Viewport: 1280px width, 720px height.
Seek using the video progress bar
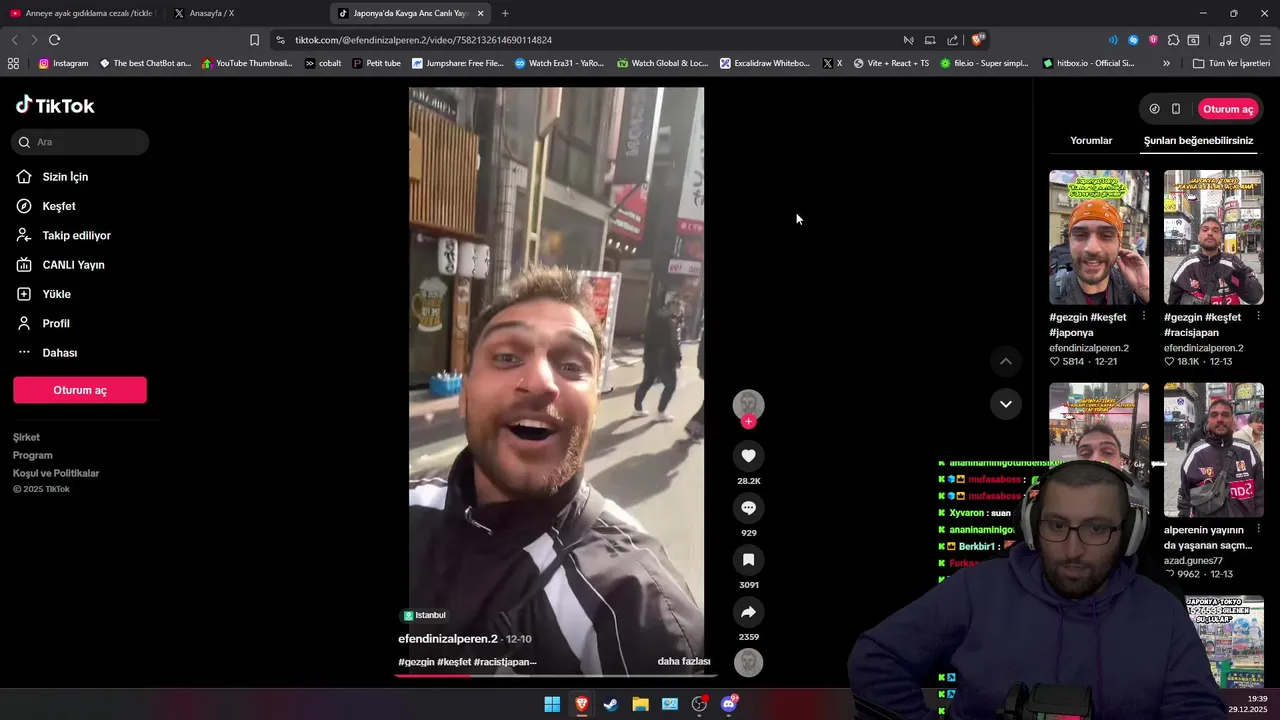[x=556, y=676]
